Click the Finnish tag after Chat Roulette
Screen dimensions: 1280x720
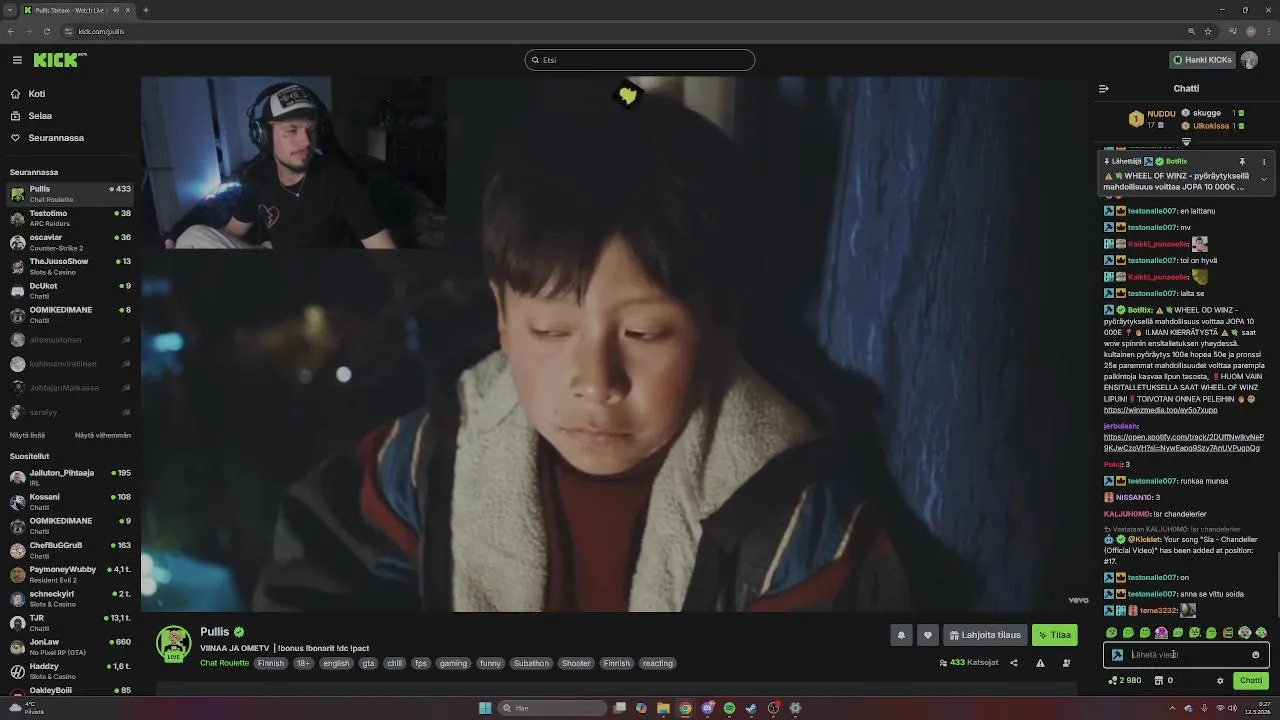click(271, 663)
